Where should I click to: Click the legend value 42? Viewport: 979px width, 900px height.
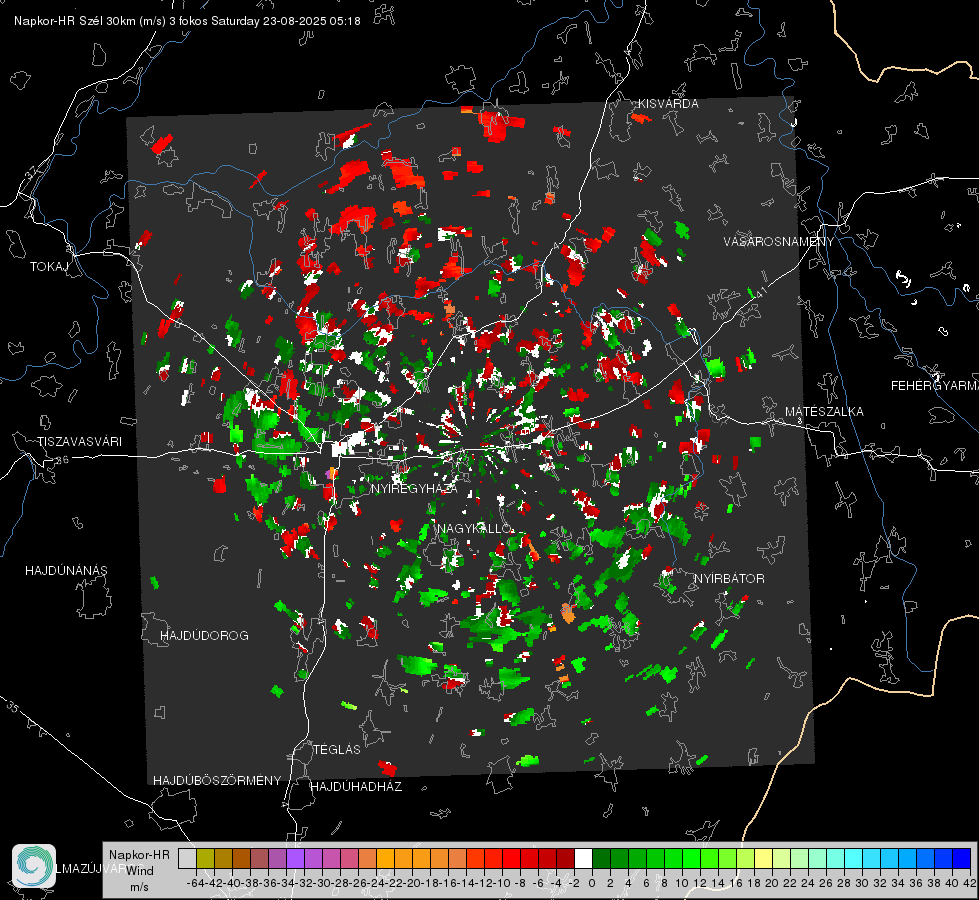pos(970,883)
